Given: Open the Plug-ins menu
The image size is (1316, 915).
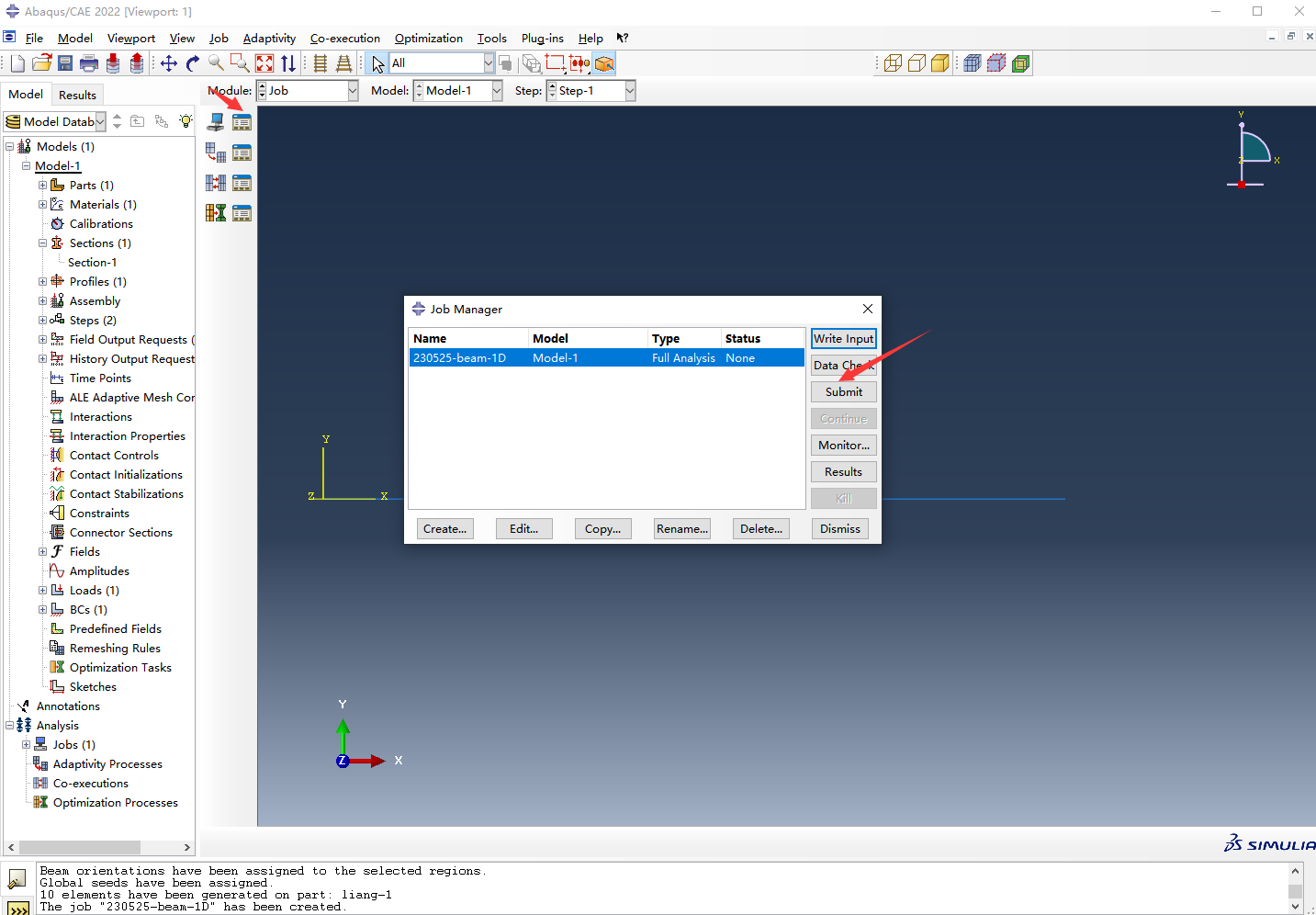Looking at the screenshot, I should coord(542,39).
